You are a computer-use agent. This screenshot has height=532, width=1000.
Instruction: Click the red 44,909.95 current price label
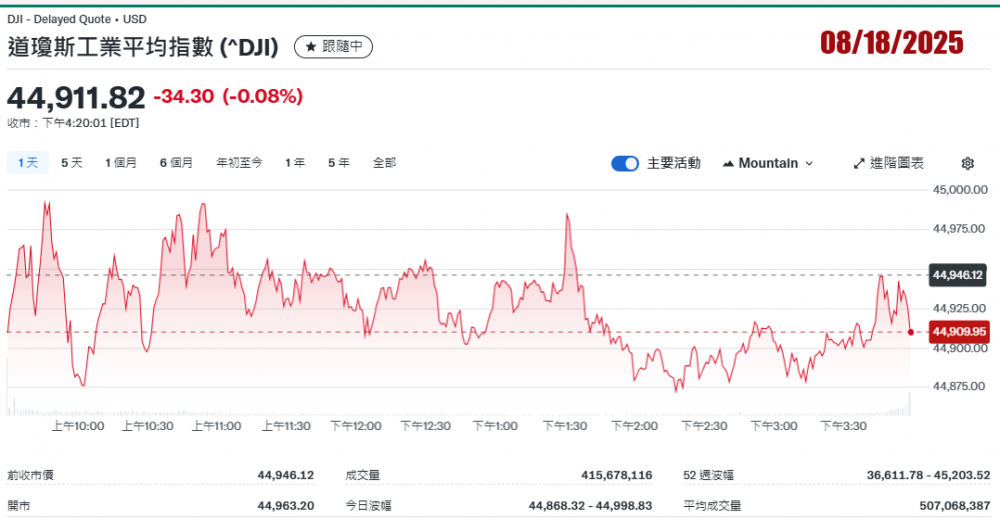click(958, 331)
